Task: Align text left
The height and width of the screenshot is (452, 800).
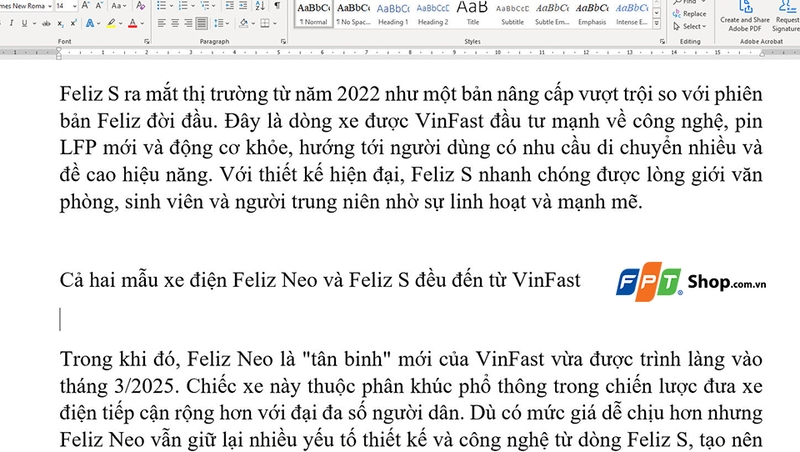Action: click(x=162, y=23)
